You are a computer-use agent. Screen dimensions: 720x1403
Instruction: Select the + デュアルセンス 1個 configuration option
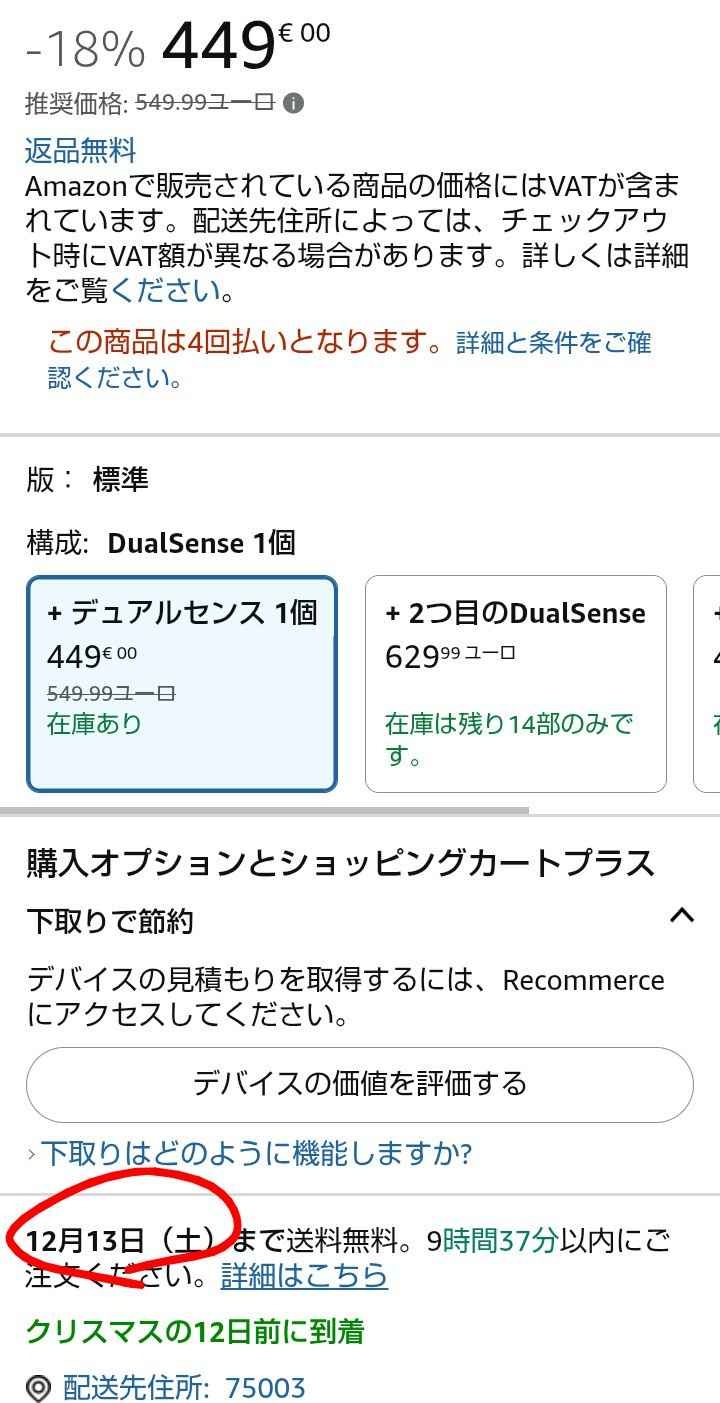coord(181,683)
